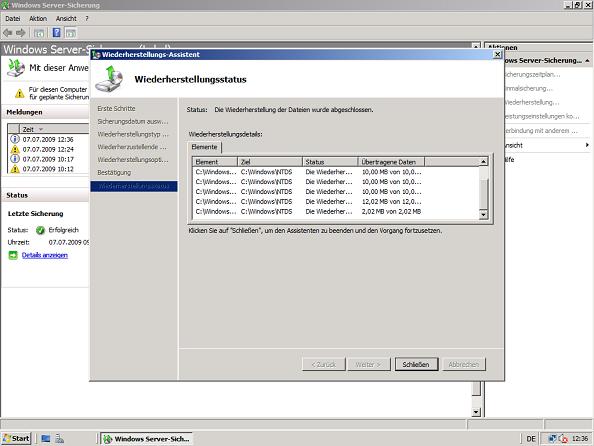Click the disabled Abbrechen button

point(464,365)
